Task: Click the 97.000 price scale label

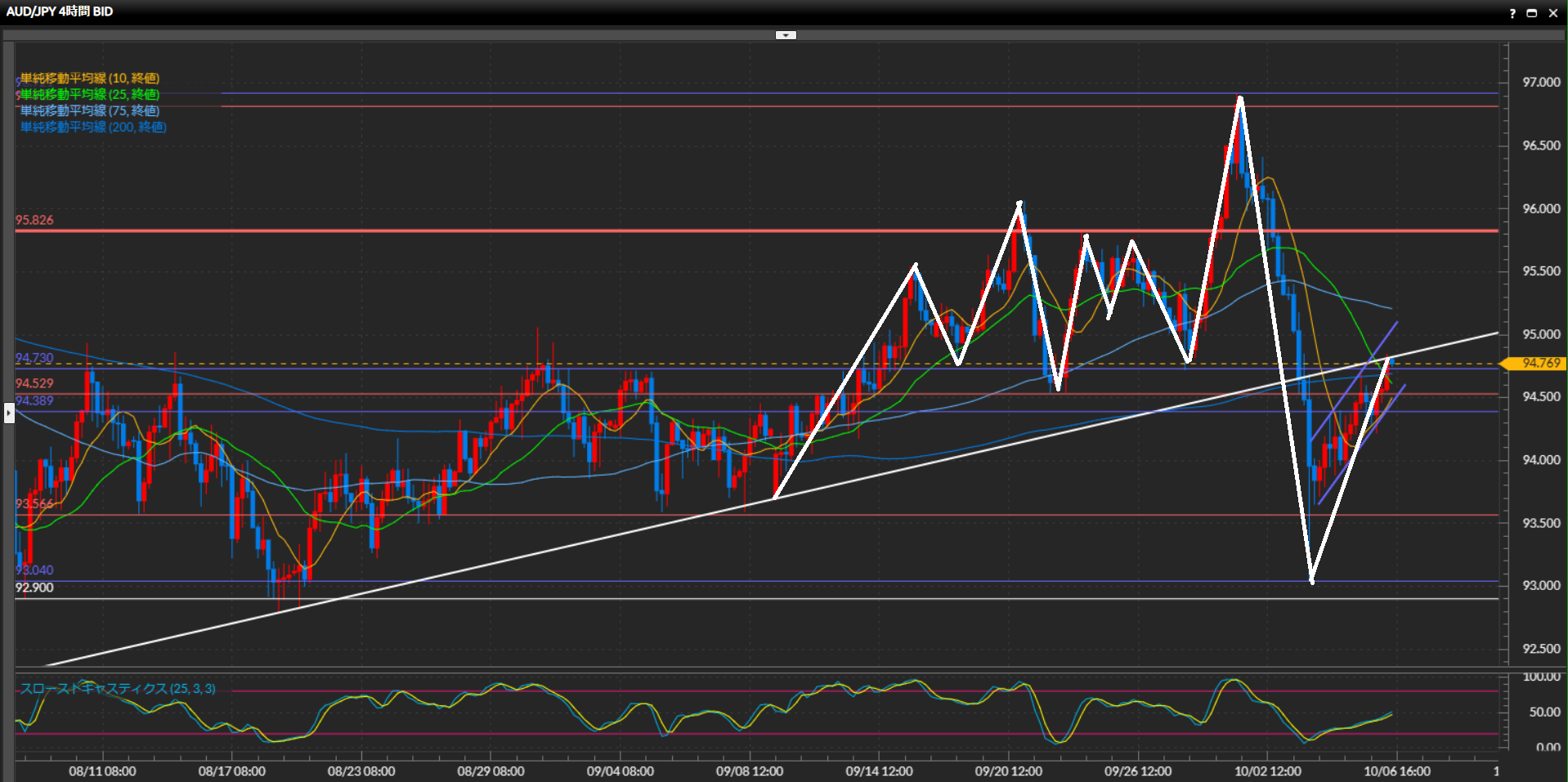Action: 1541,83
